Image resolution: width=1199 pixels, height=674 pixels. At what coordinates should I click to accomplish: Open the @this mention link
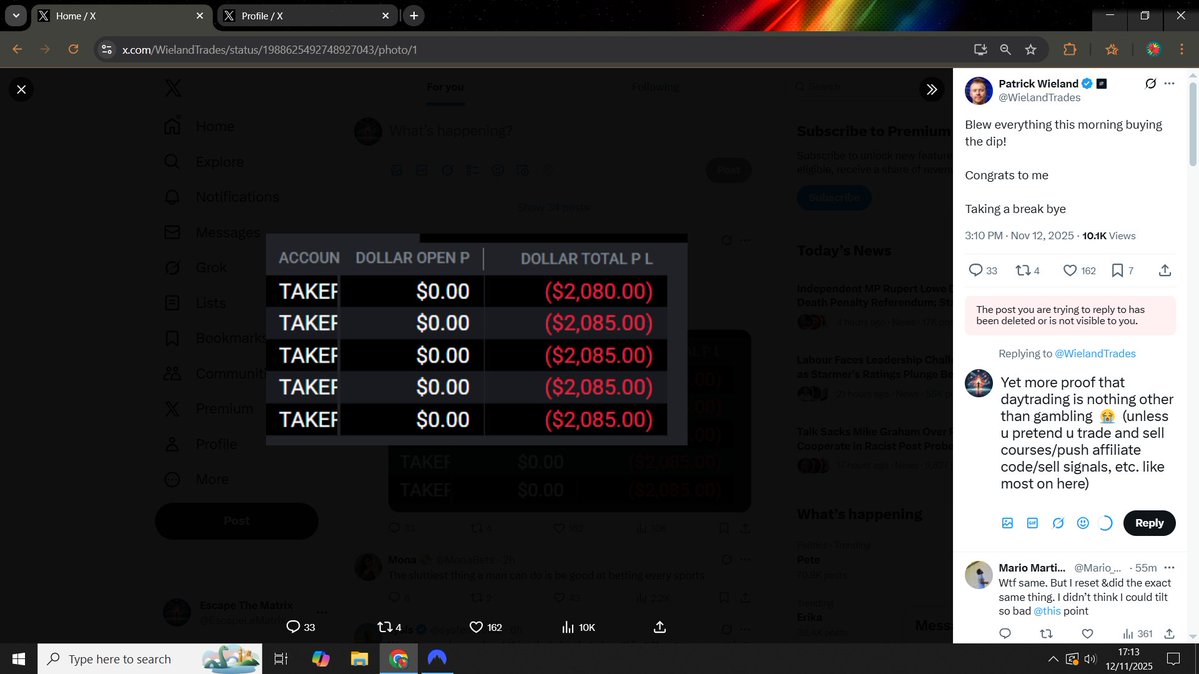[x=1047, y=611]
